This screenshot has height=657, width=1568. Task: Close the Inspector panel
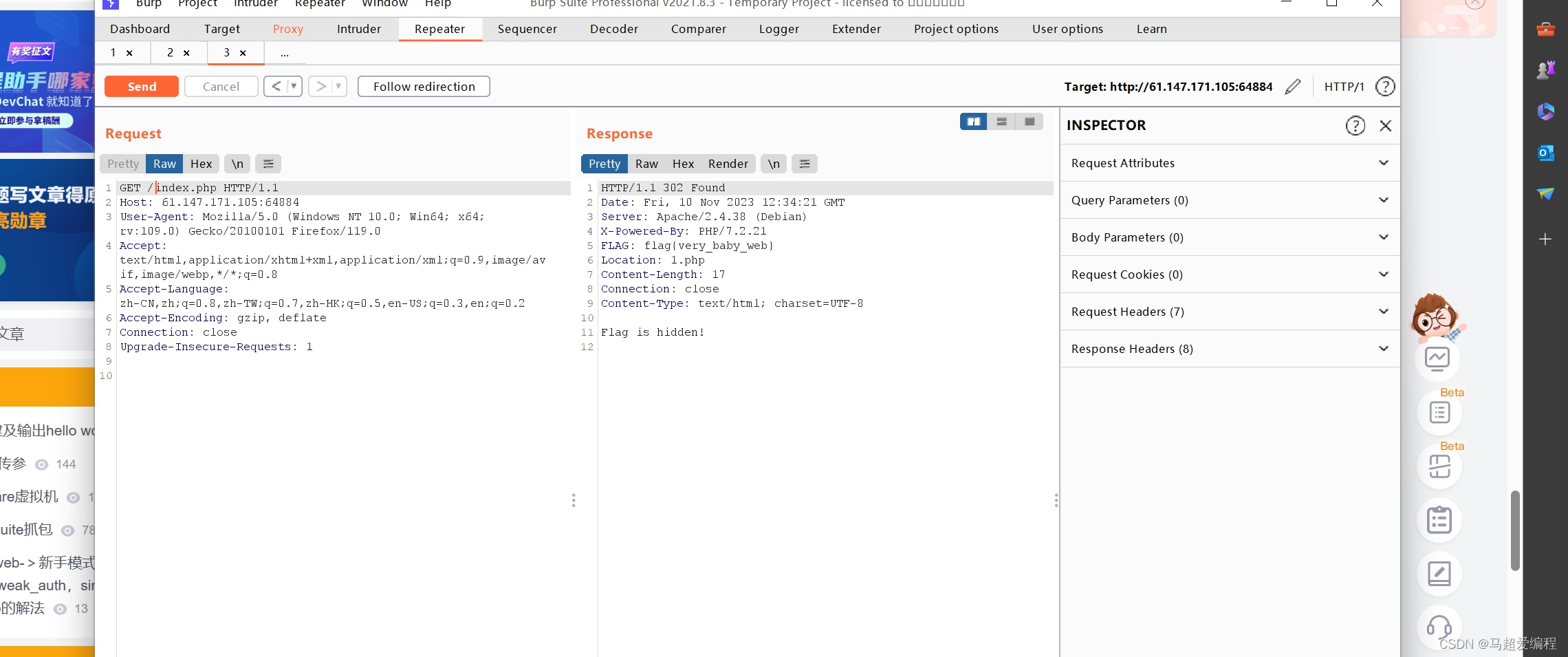1385,126
